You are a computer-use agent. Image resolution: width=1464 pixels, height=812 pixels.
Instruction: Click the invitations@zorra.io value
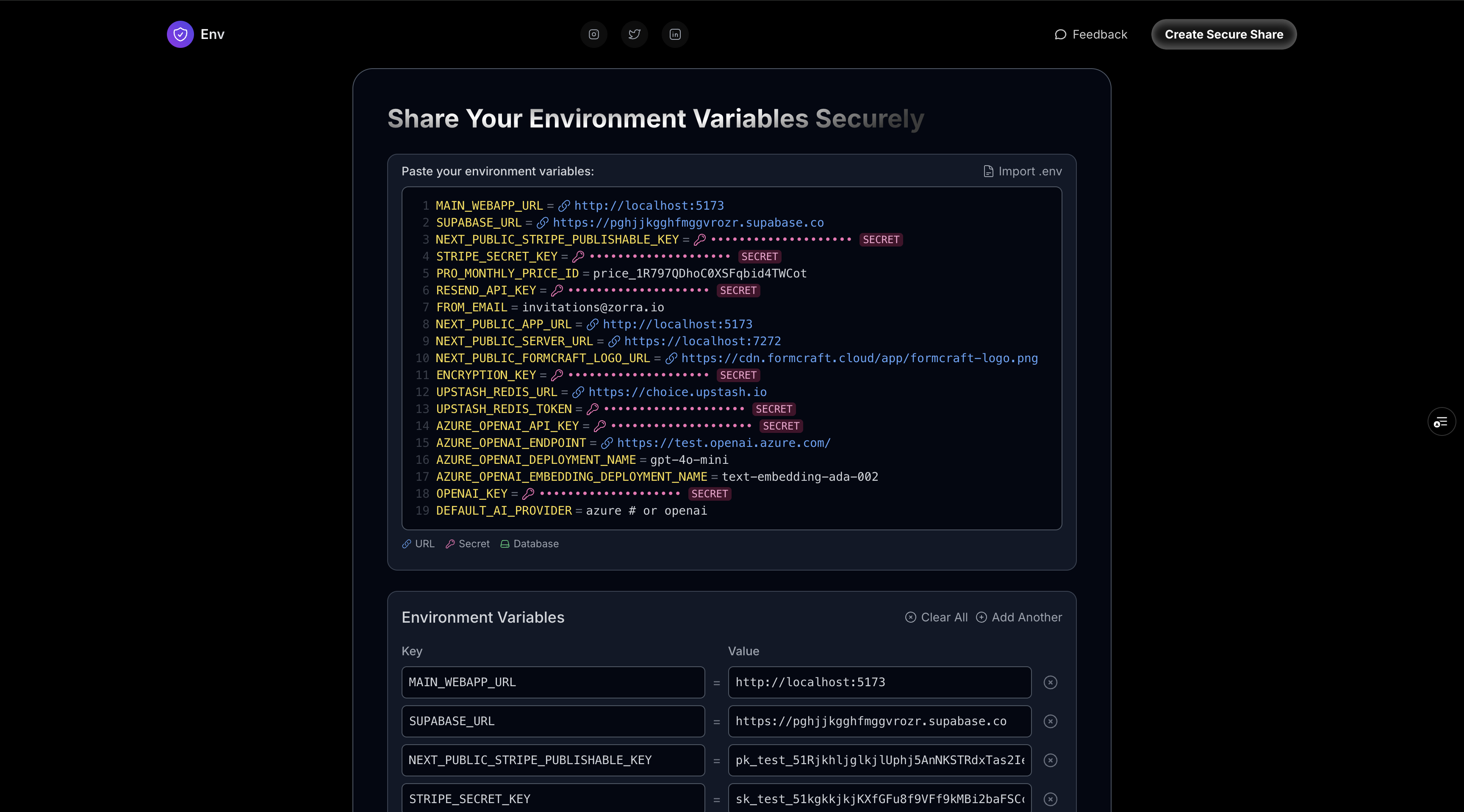593,308
